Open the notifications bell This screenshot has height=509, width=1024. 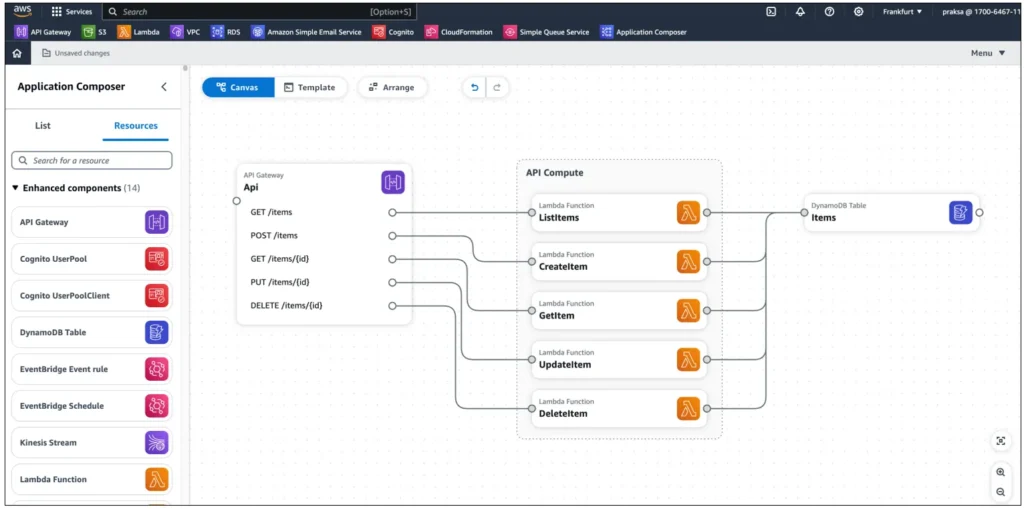[x=800, y=12]
